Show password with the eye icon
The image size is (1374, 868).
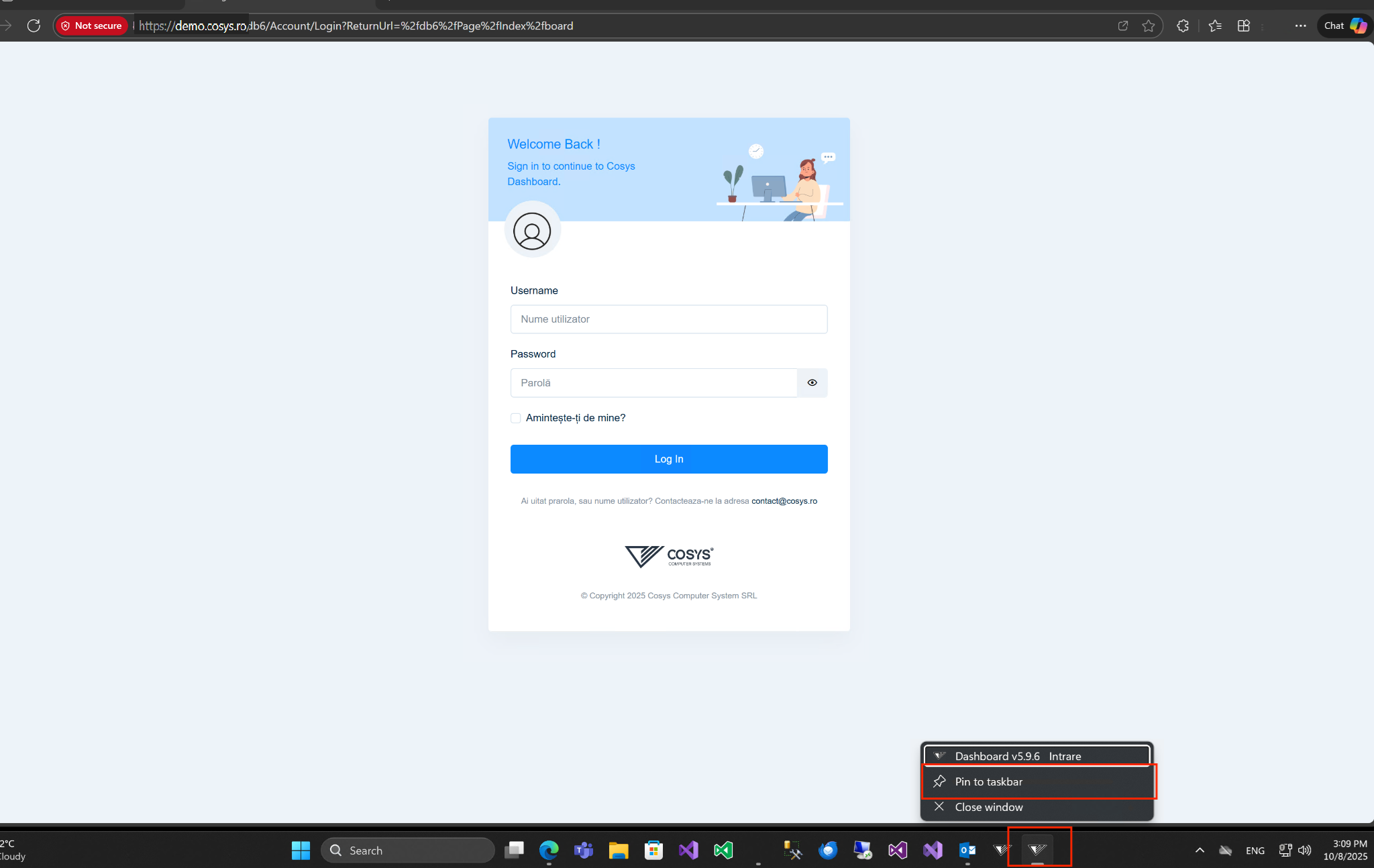(x=812, y=383)
